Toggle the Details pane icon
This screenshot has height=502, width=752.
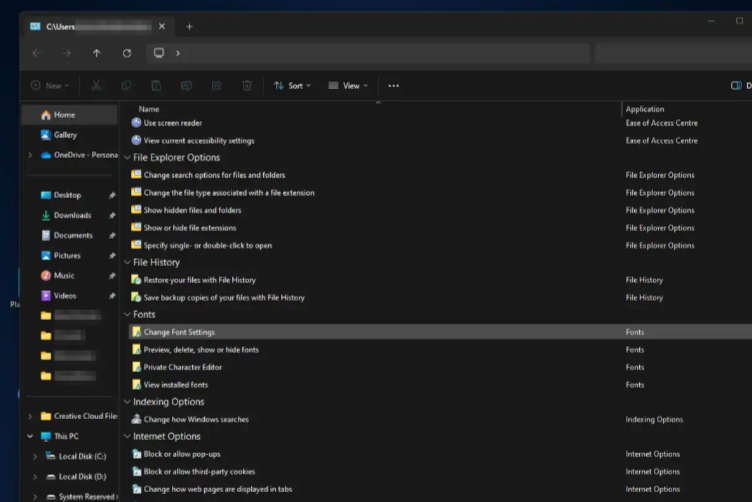[x=736, y=86]
